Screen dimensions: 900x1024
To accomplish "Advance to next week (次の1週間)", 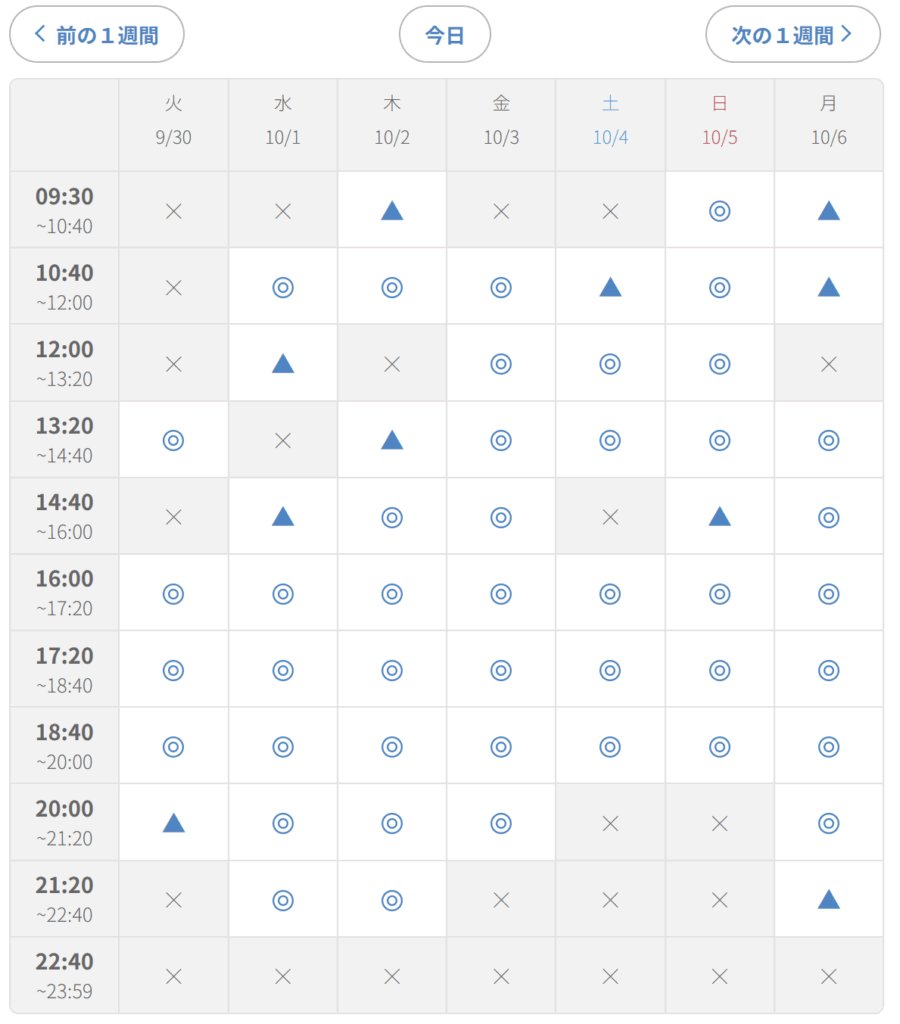I will [x=792, y=34].
